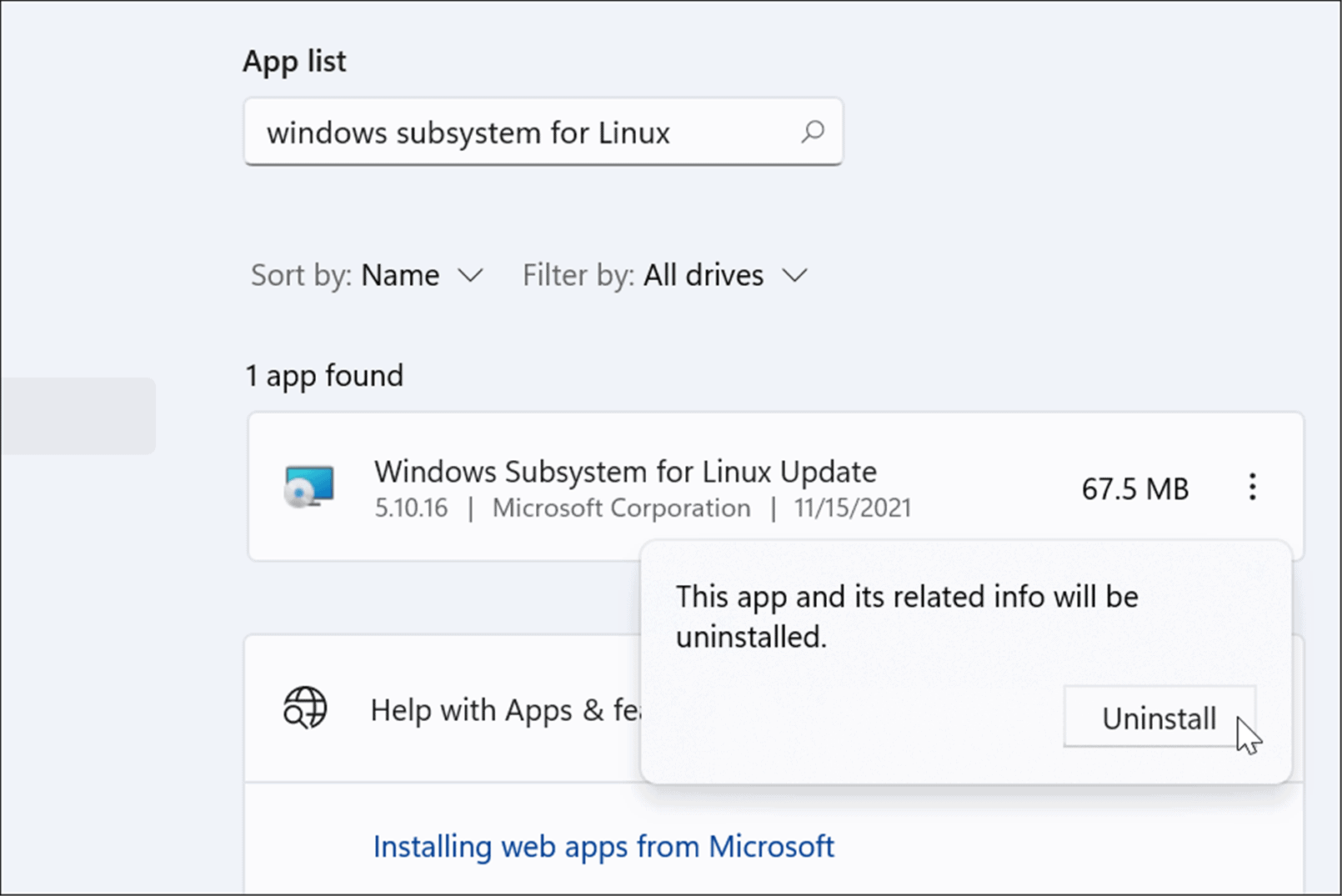Screen dimensions: 1342x896
Task: Select the Windows Subsystem for Linux Update title
Action: (625, 472)
